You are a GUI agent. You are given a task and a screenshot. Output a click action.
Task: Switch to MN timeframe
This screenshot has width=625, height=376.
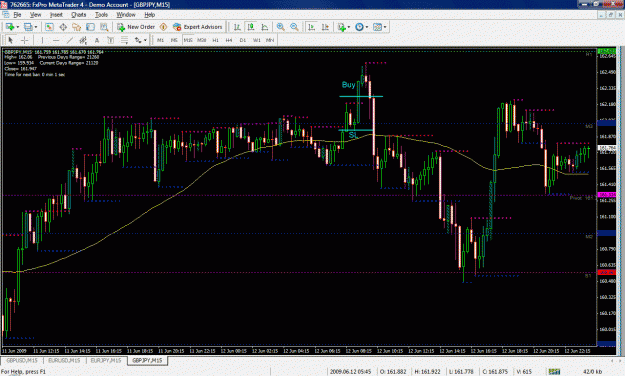pyautogui.click(x=270, y=40)
